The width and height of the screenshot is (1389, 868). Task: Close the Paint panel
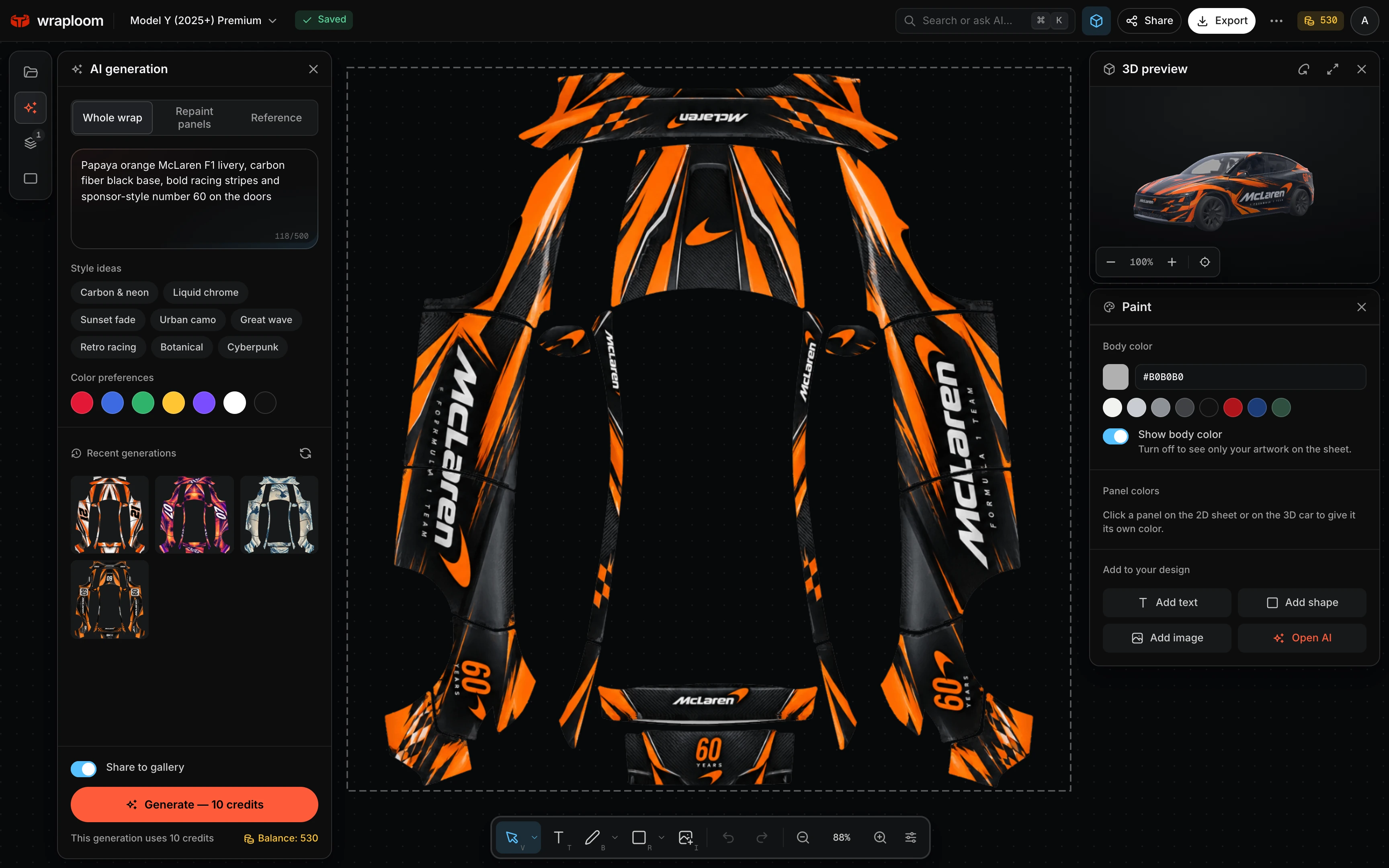pyautogui.click(x=1361, y=307)
